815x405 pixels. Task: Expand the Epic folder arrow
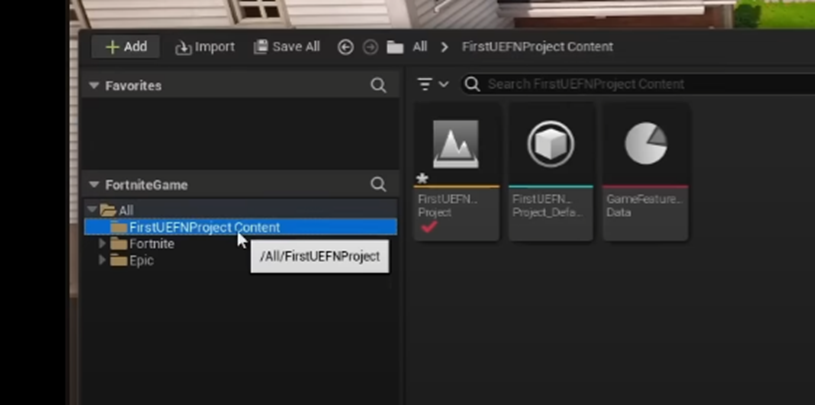tap(102, 260)
